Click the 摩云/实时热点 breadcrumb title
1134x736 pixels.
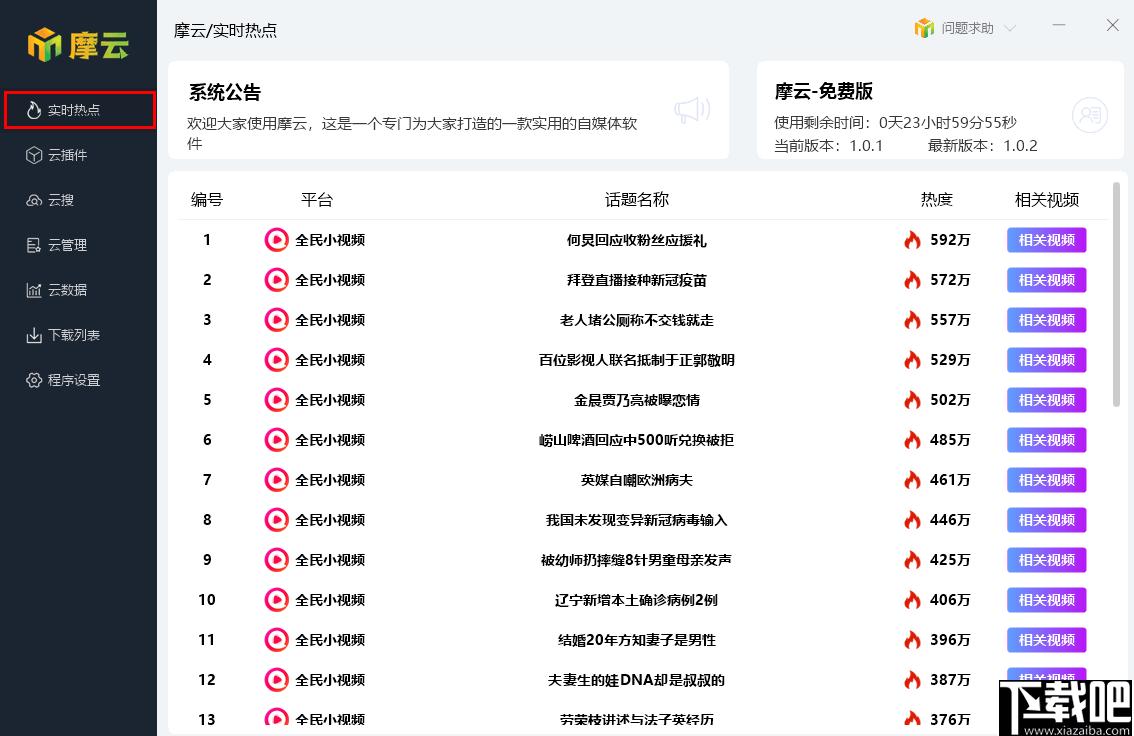pyautogui.click(x=225, y=30)
